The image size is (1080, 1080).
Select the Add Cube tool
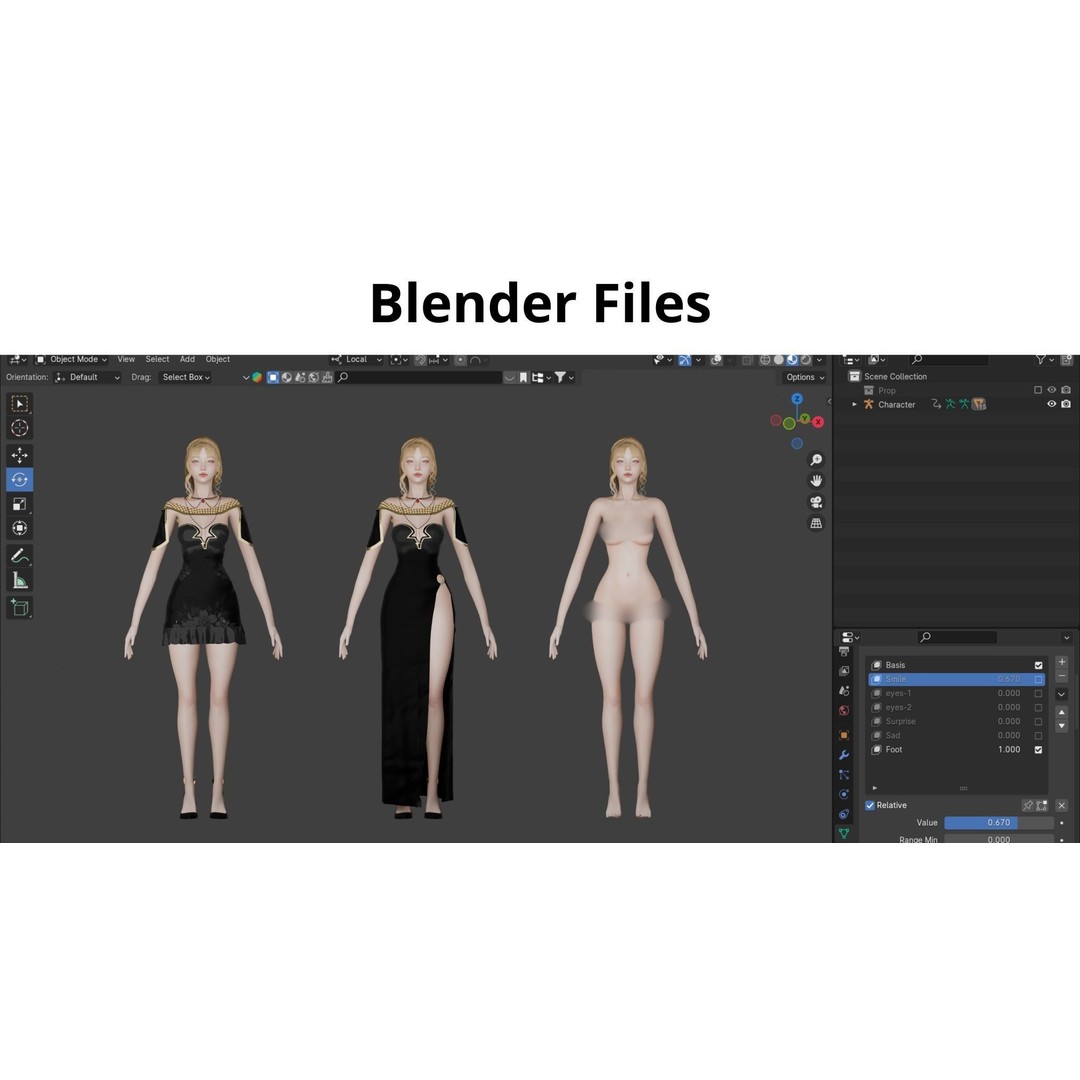pos(19,608)
